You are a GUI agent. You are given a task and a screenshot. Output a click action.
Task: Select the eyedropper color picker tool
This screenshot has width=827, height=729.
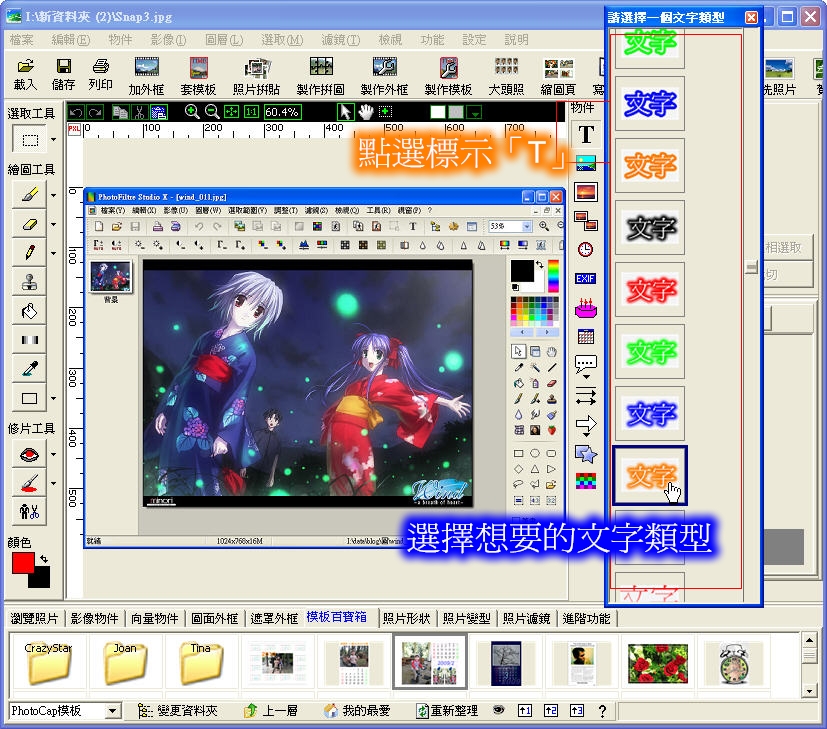point(30,369)
